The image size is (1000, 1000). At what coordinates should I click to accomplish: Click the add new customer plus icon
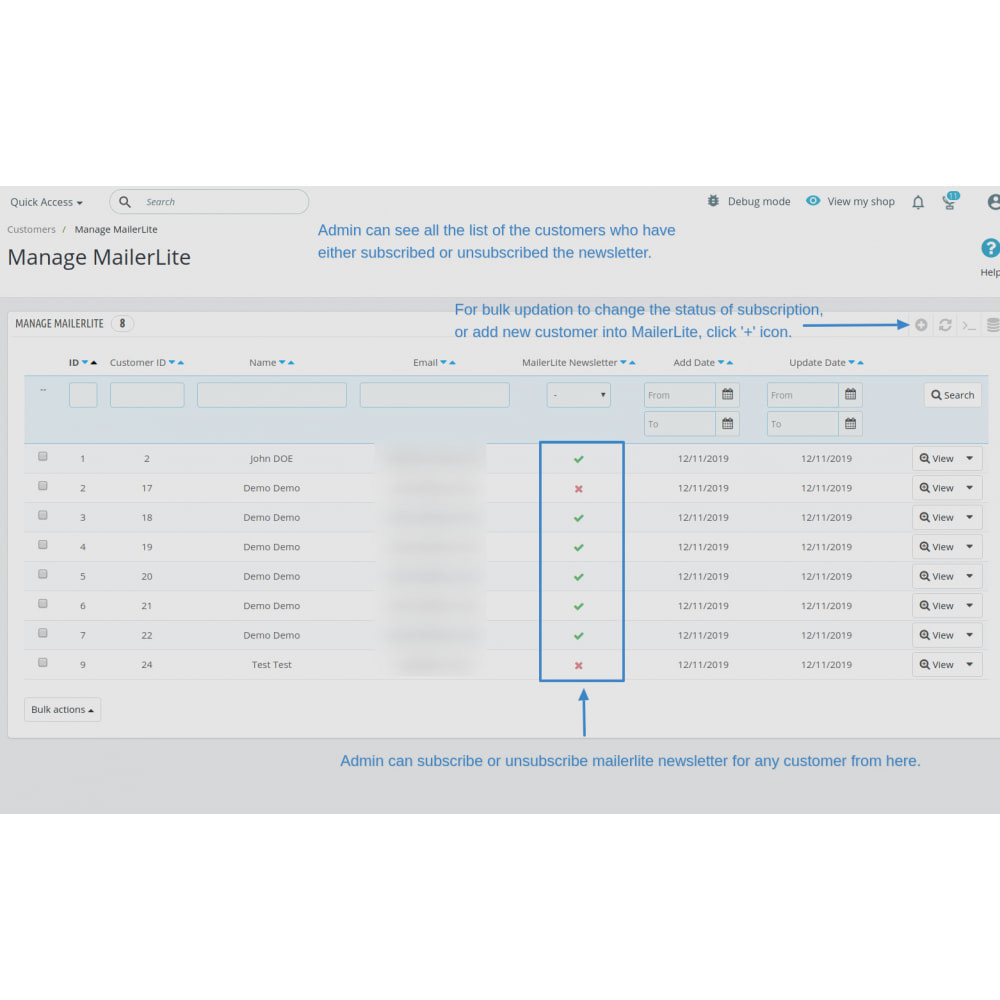coord(921,325)
